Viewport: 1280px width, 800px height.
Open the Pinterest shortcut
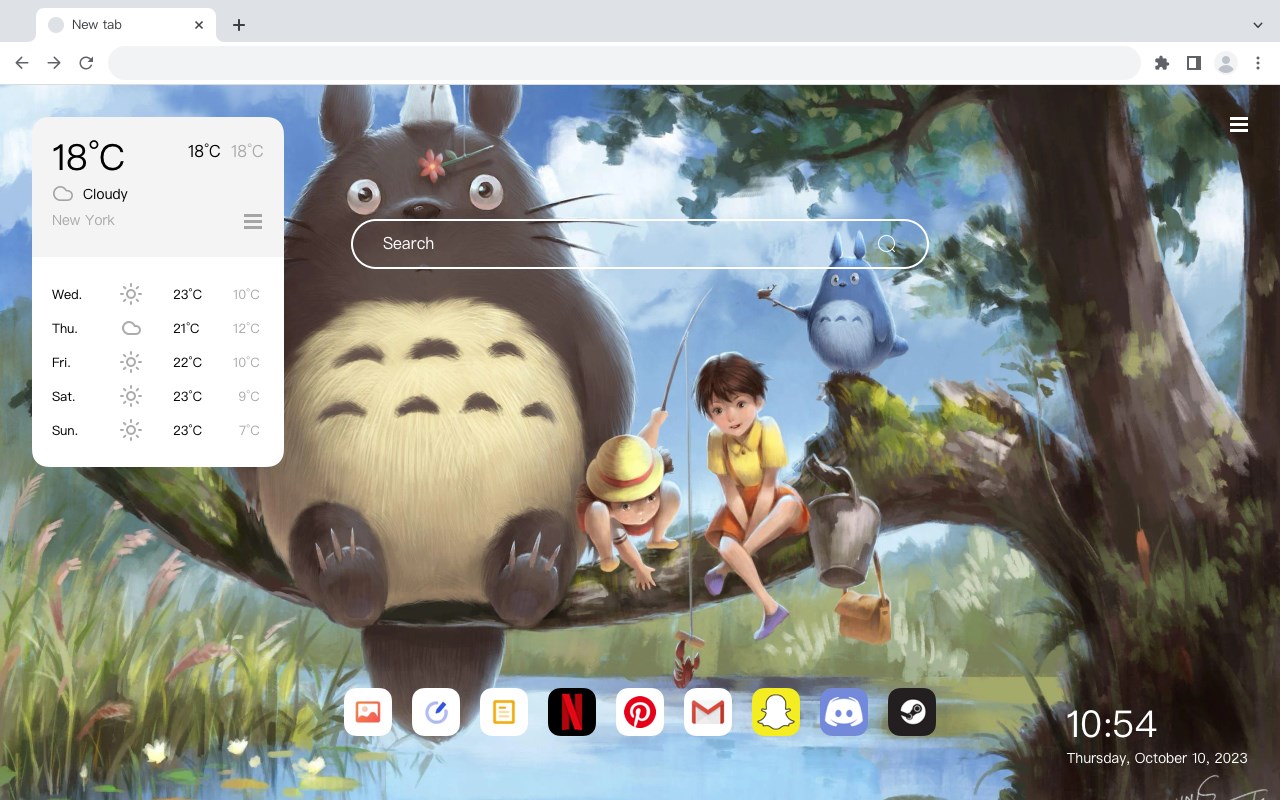tap(640, 712)
